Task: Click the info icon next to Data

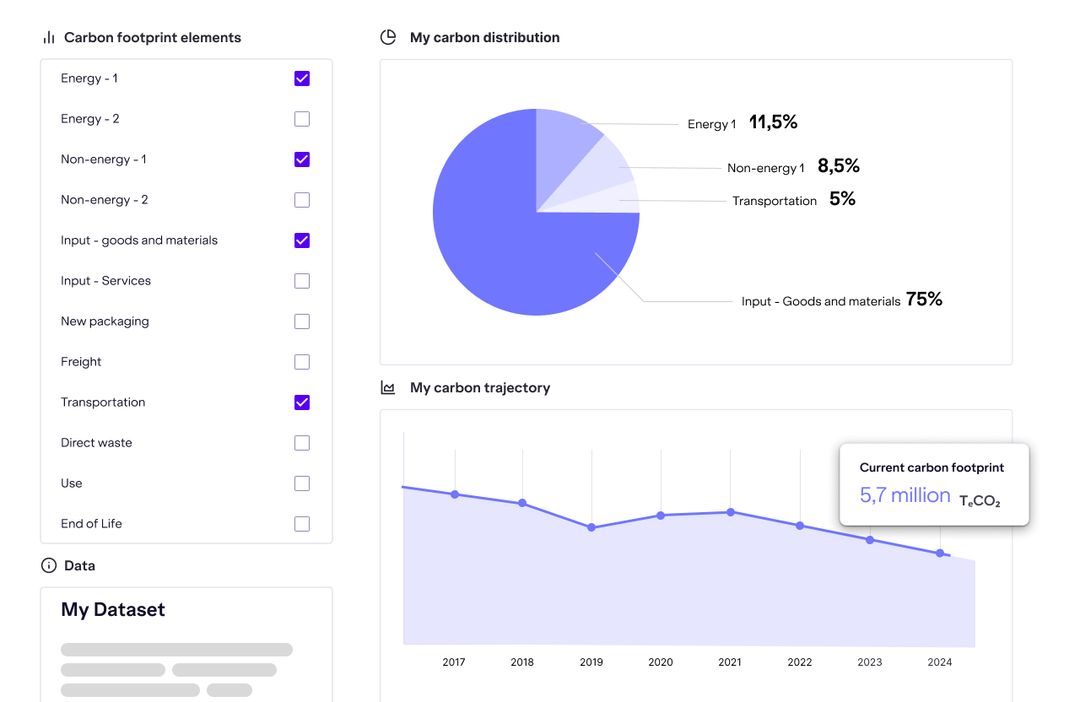Action: tap(47, 565)
